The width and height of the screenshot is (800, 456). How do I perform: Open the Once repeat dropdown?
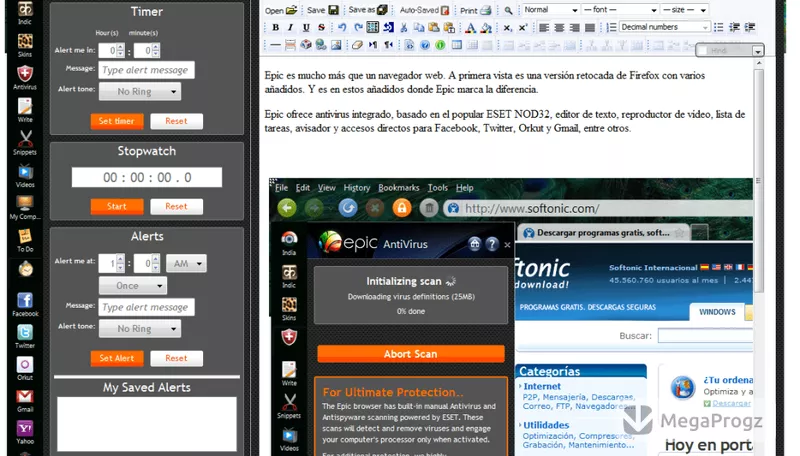pyautogui.click(x=133, y=286)
